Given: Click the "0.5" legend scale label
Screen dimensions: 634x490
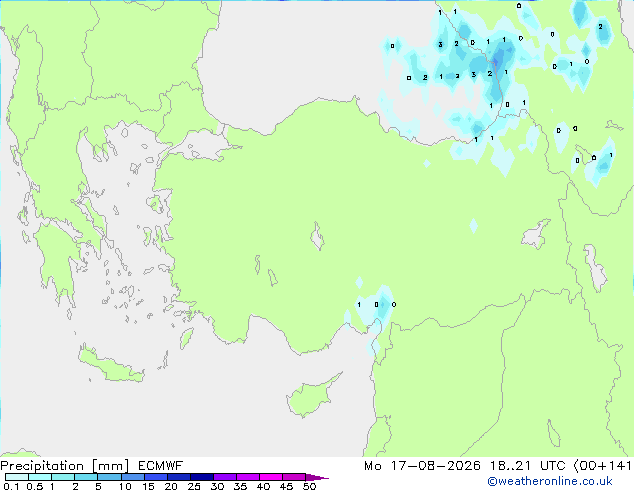Looking at the screenshot, I should click(x=34, y=486).
